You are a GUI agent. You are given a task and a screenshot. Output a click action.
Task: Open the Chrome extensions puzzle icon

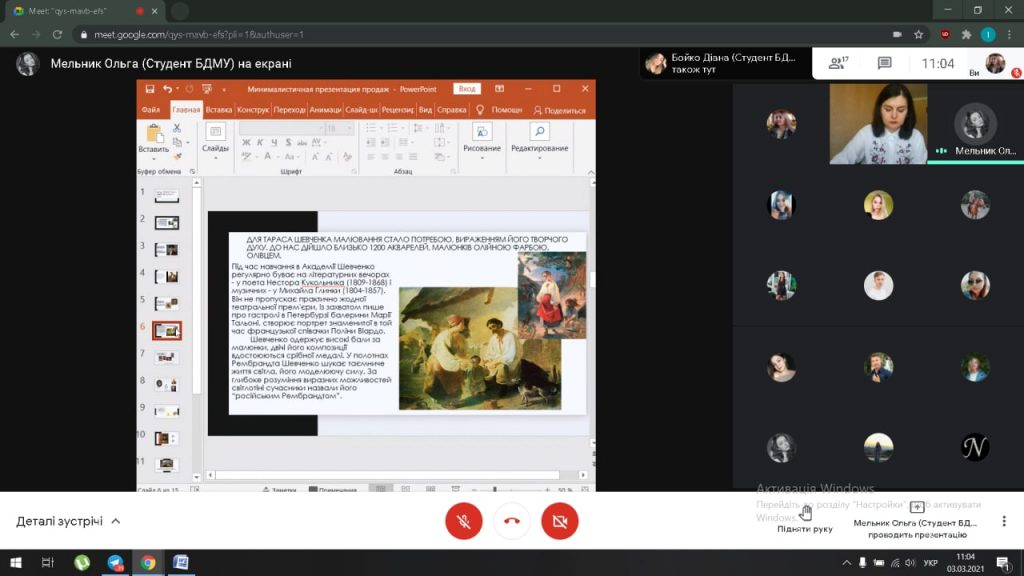pyautogui.click(x=967, y=35)
